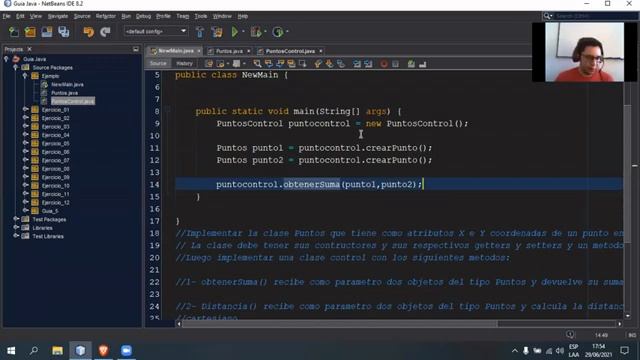Click the New File toolbar icon
The width and height of the screenshot is (640, 360).
[x=13, y=32]
